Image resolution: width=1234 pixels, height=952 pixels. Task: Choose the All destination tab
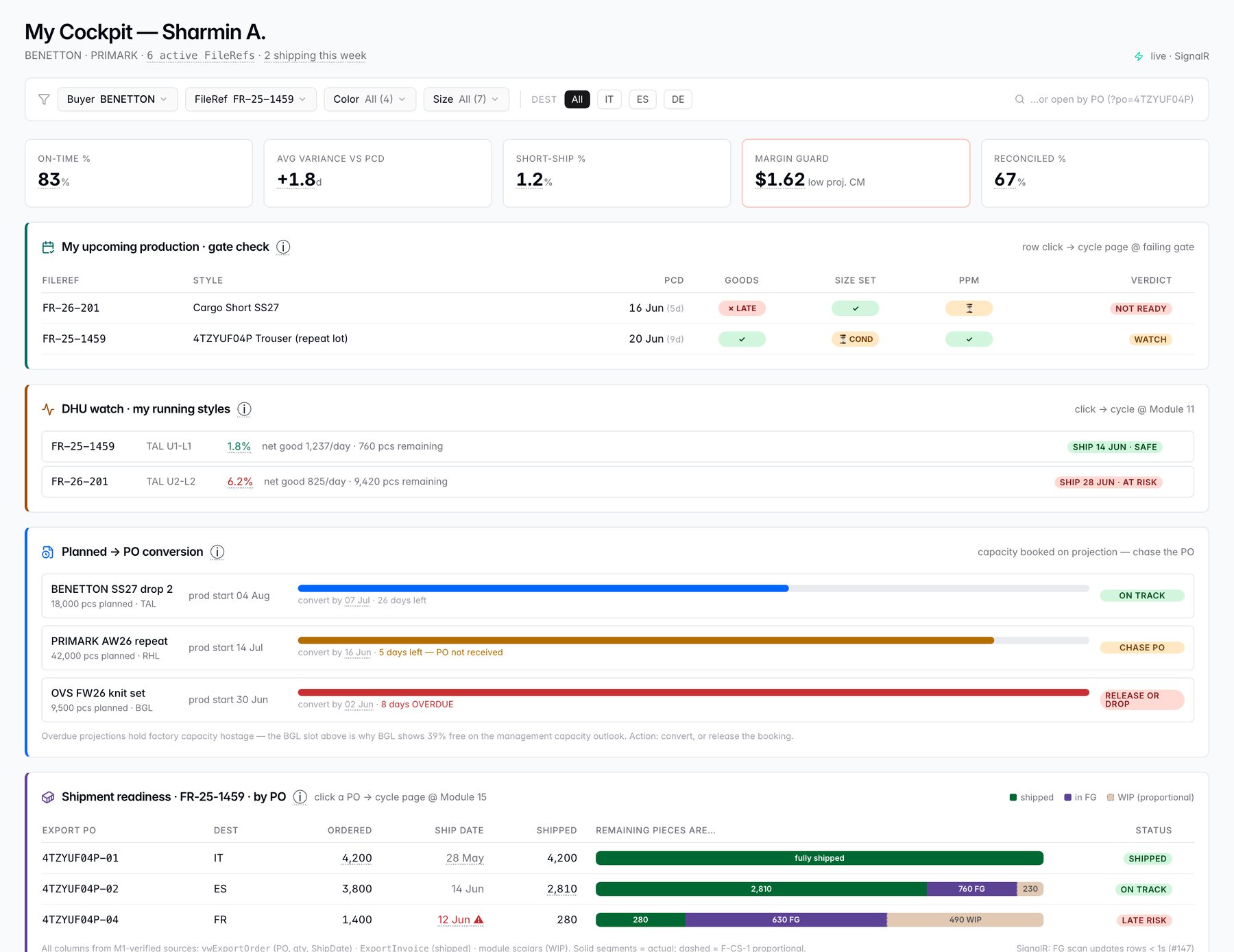point(577,99)
